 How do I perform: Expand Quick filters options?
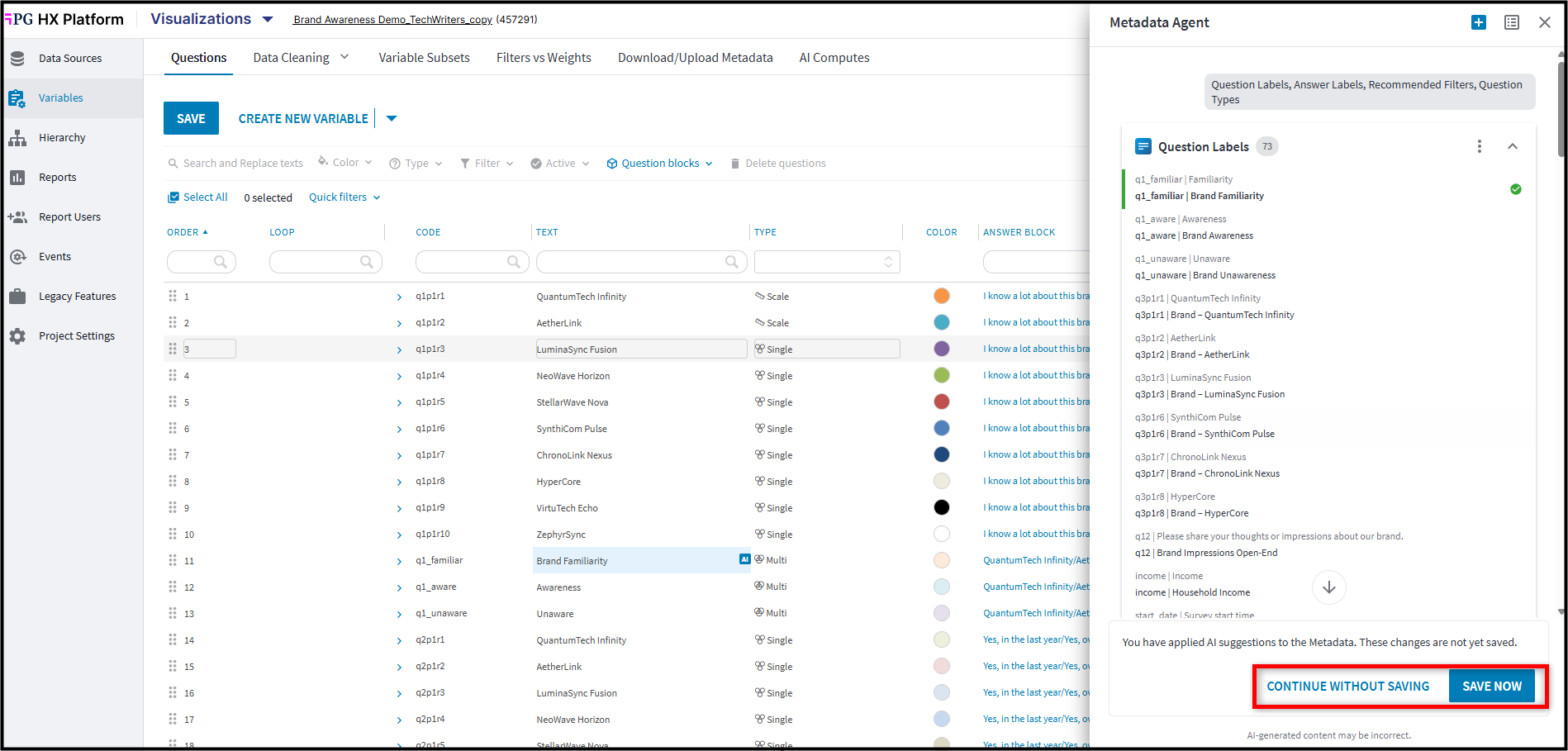(x=344, y=197)
